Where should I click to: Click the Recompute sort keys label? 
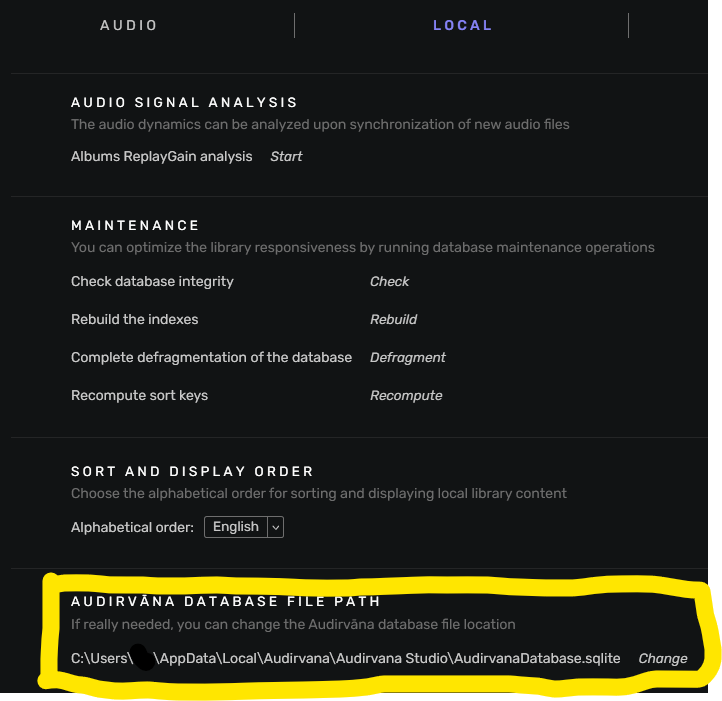[139, 395]
